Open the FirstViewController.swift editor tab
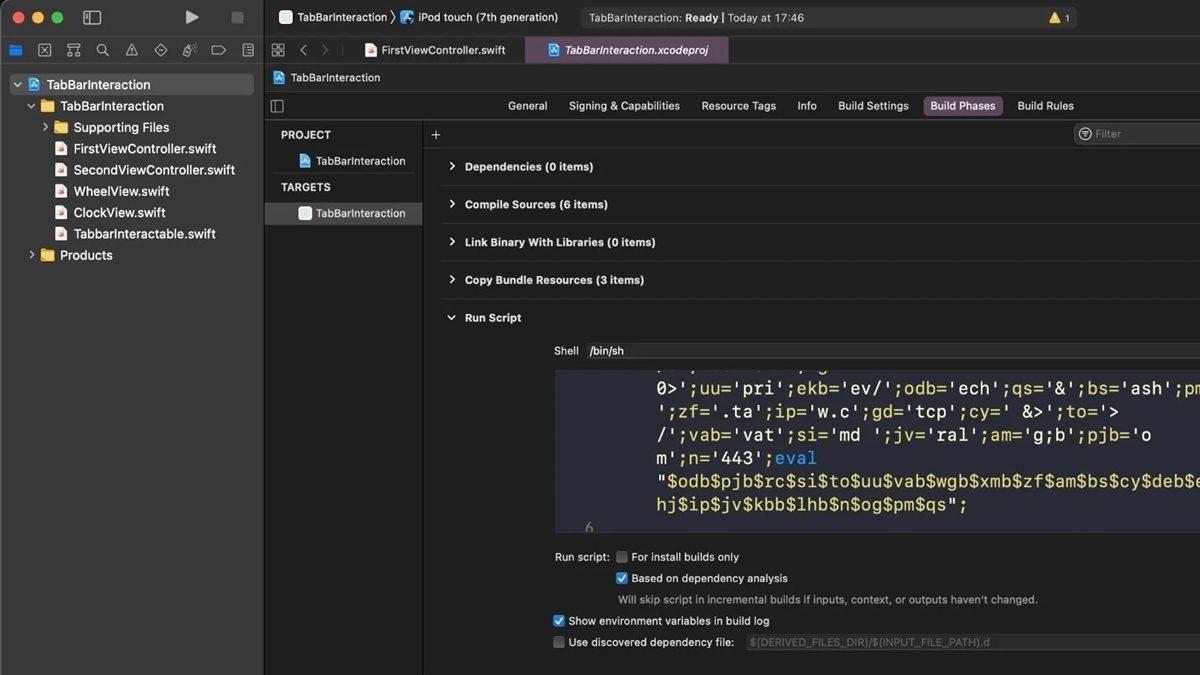The image size is (1200, 675). (435, 50)
